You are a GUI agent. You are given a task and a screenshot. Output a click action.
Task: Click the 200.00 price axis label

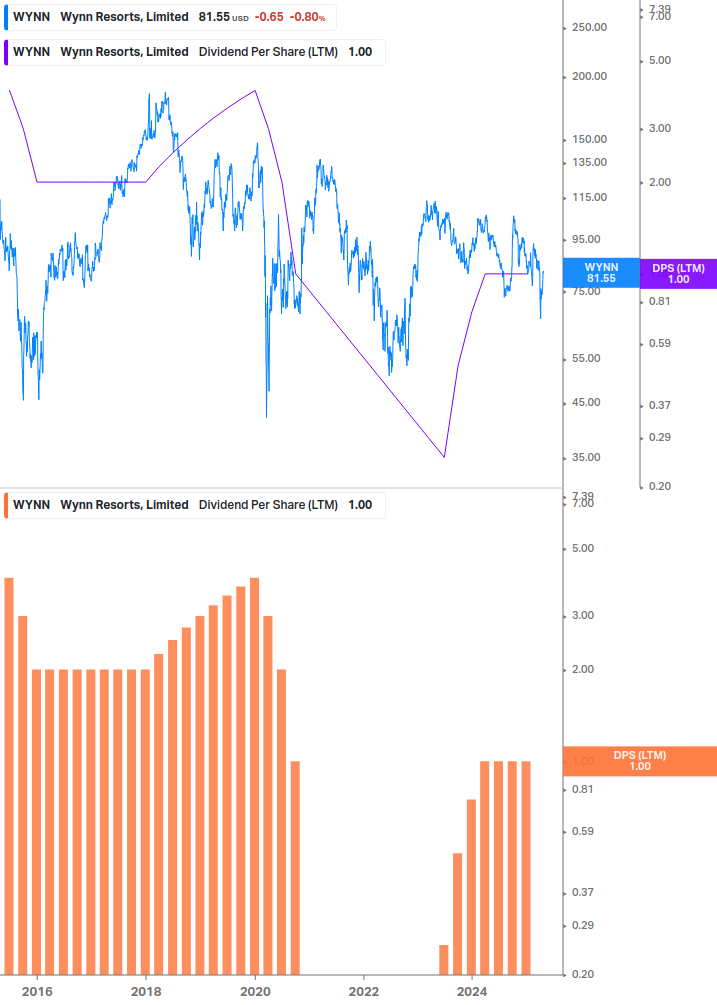(x=589, y=76)
